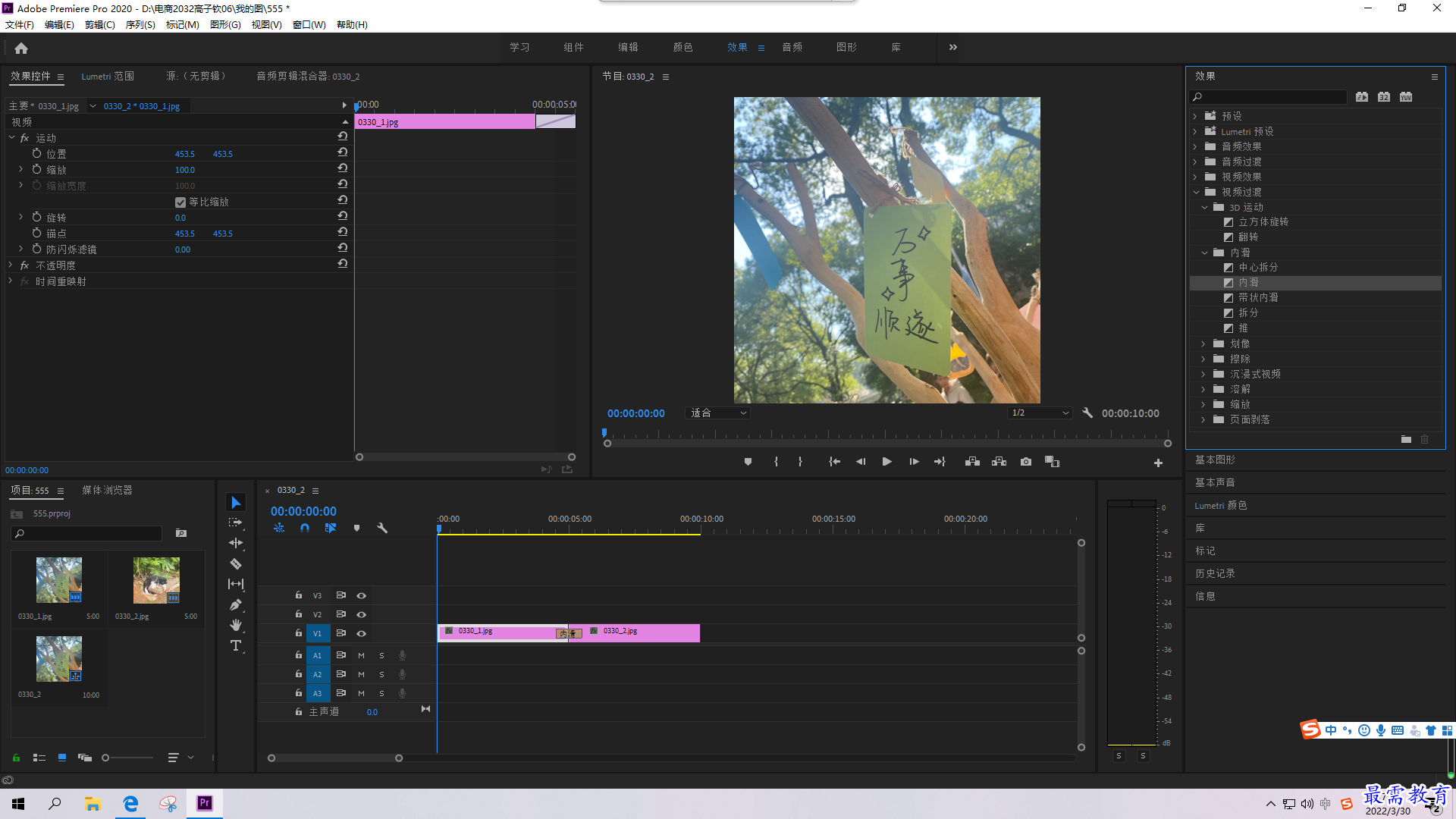Toggle the 等比缩放 uniform scale checkbox

click(180, 202)
